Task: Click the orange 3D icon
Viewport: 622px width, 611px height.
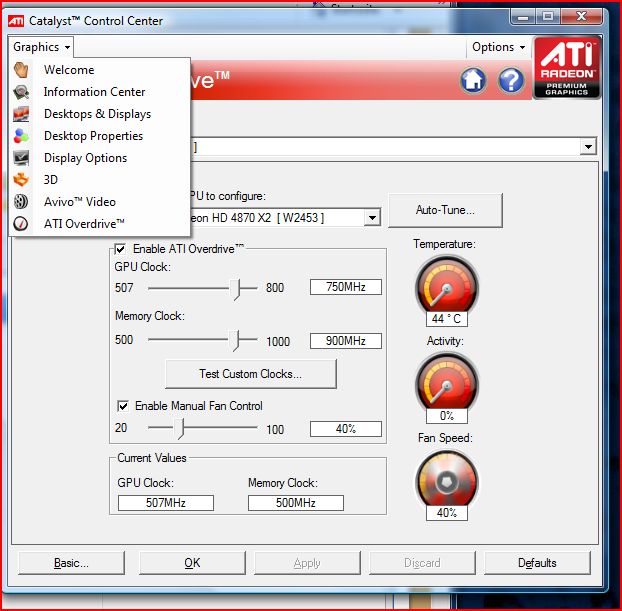Action: pyautogui.click(x=21, y=180)
